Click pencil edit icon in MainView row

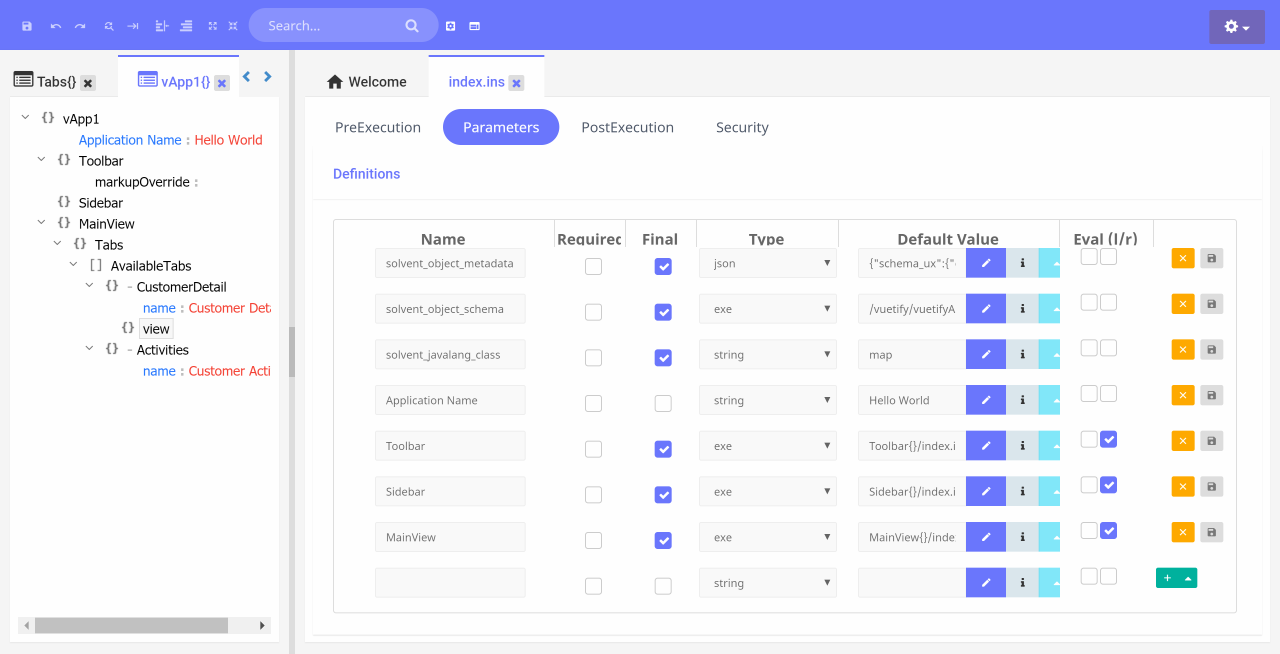[x=986, y=537]
